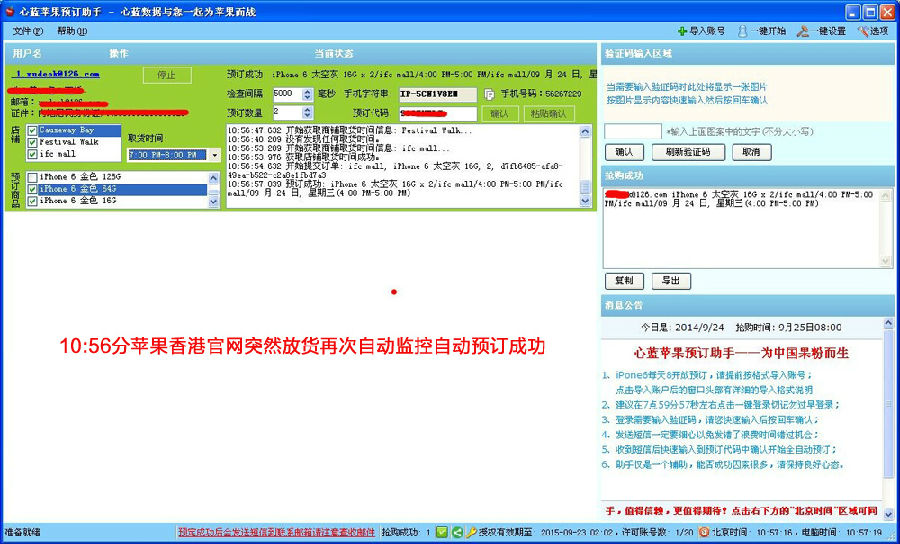Image resolution: width=900 pixels, height=544 pixels.
Task: Toggle the Causeway Bay store checkbox
Action: tap(33, 131)
